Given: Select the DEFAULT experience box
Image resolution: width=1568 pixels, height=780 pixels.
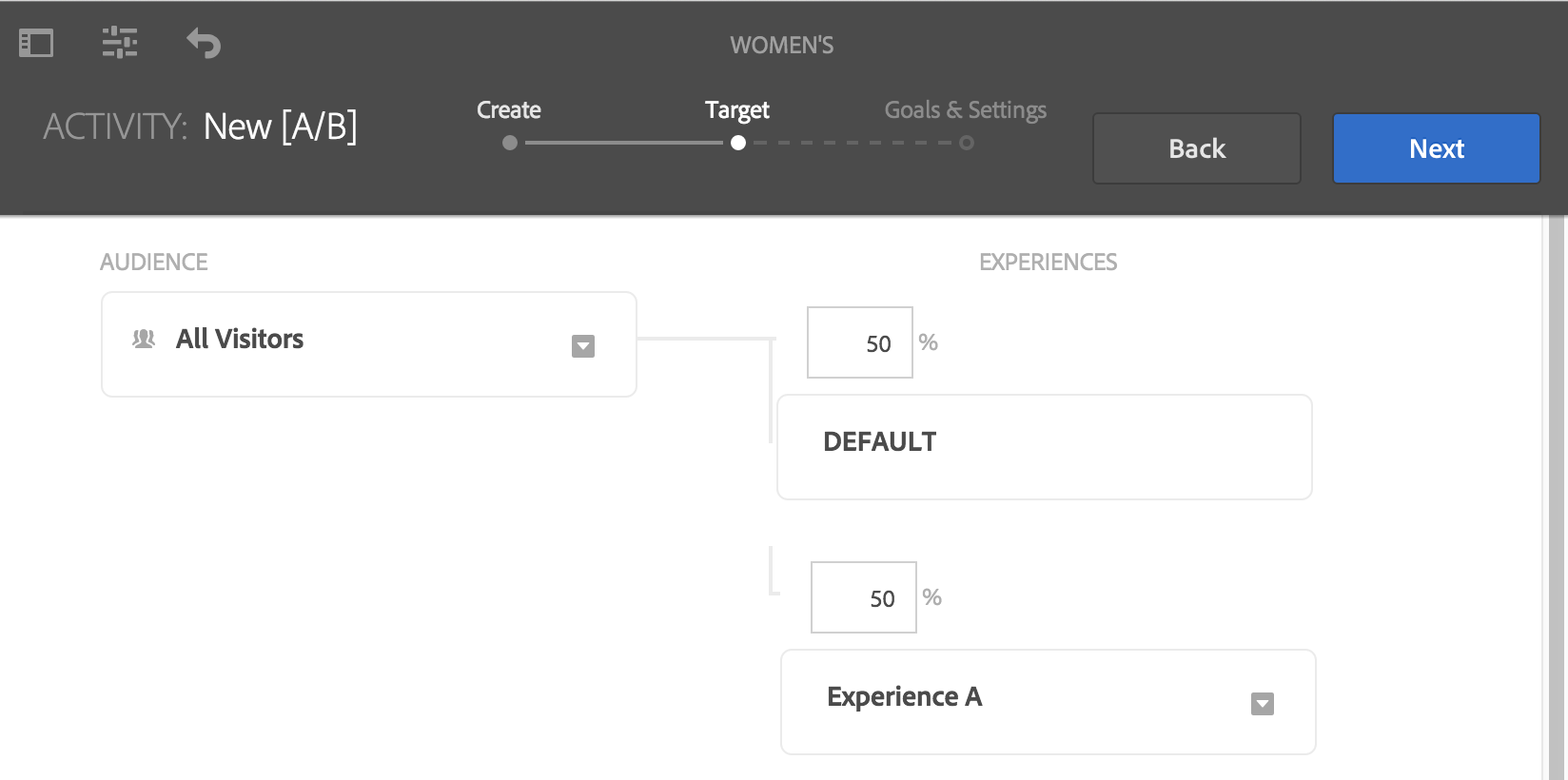Looking at the screenshot, I should pyautogui.click(x=1044, y=447).
